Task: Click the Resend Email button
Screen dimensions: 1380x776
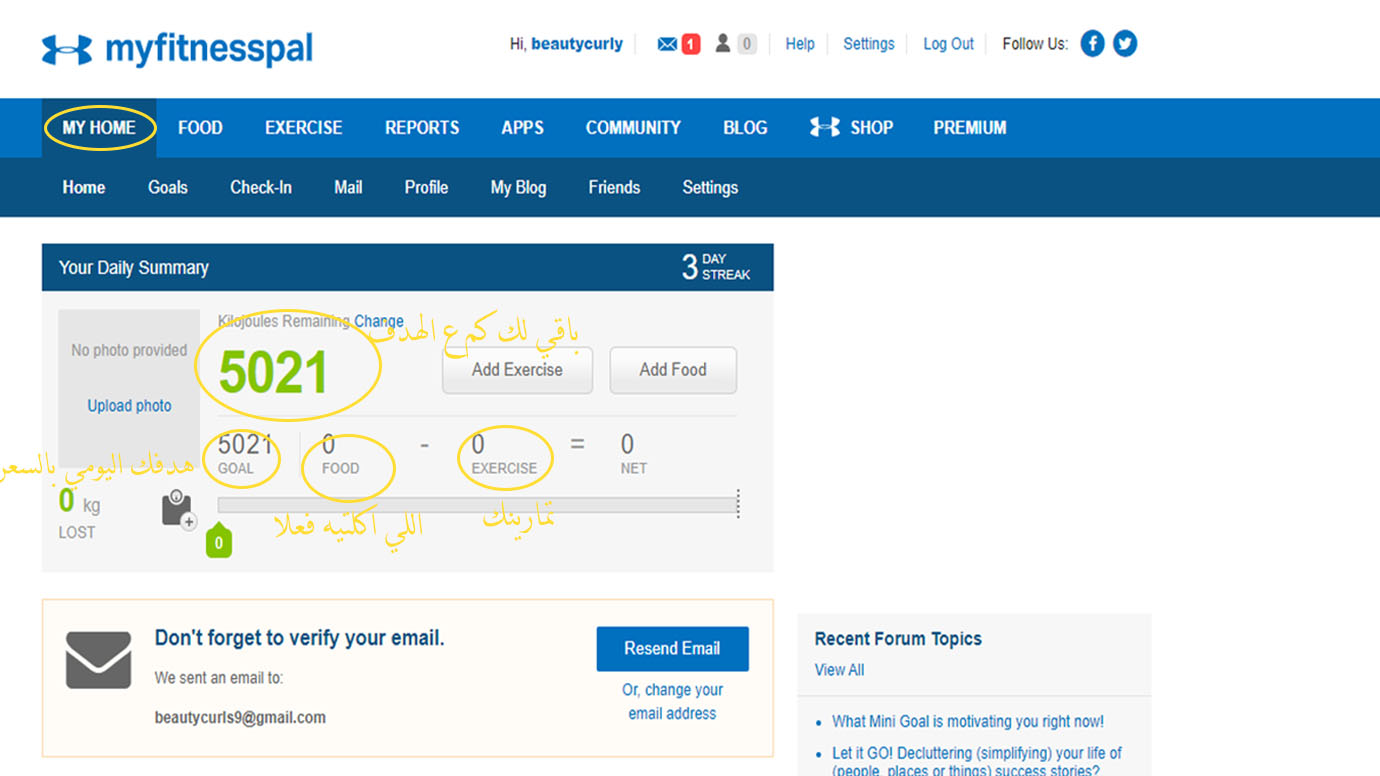Action: 672,649
